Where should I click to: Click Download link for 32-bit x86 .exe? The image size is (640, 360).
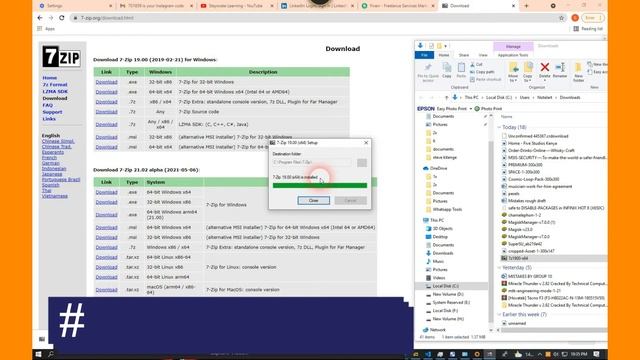click(x=106, y=82)
